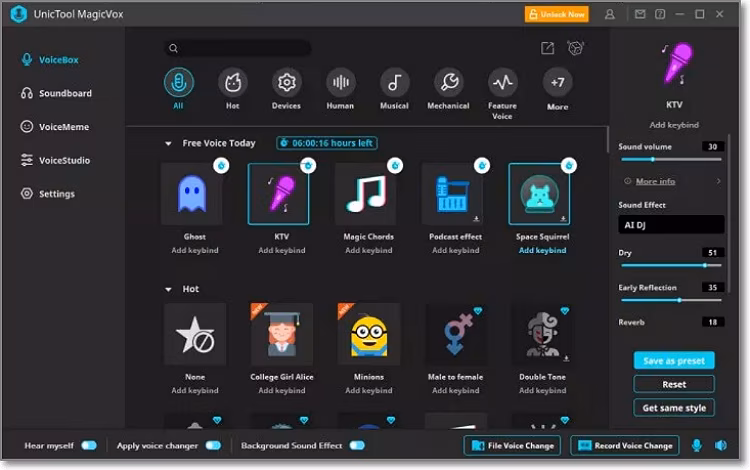Click the export icon beside search

pos(547,48)
